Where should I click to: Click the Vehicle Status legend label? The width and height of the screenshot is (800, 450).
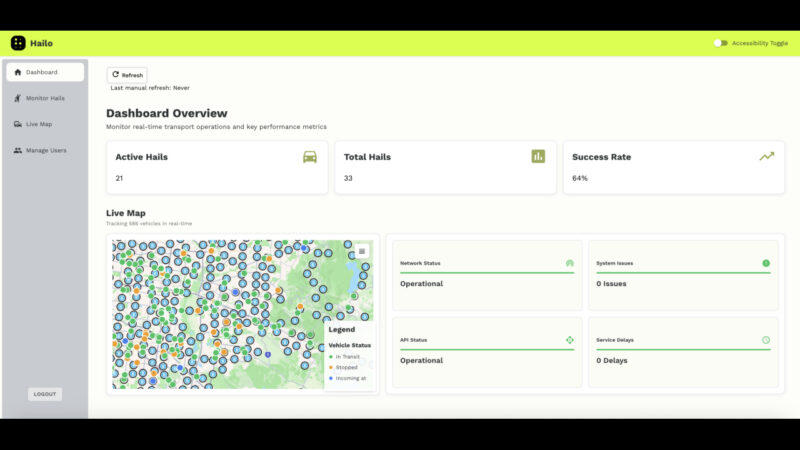pos(349,345)
